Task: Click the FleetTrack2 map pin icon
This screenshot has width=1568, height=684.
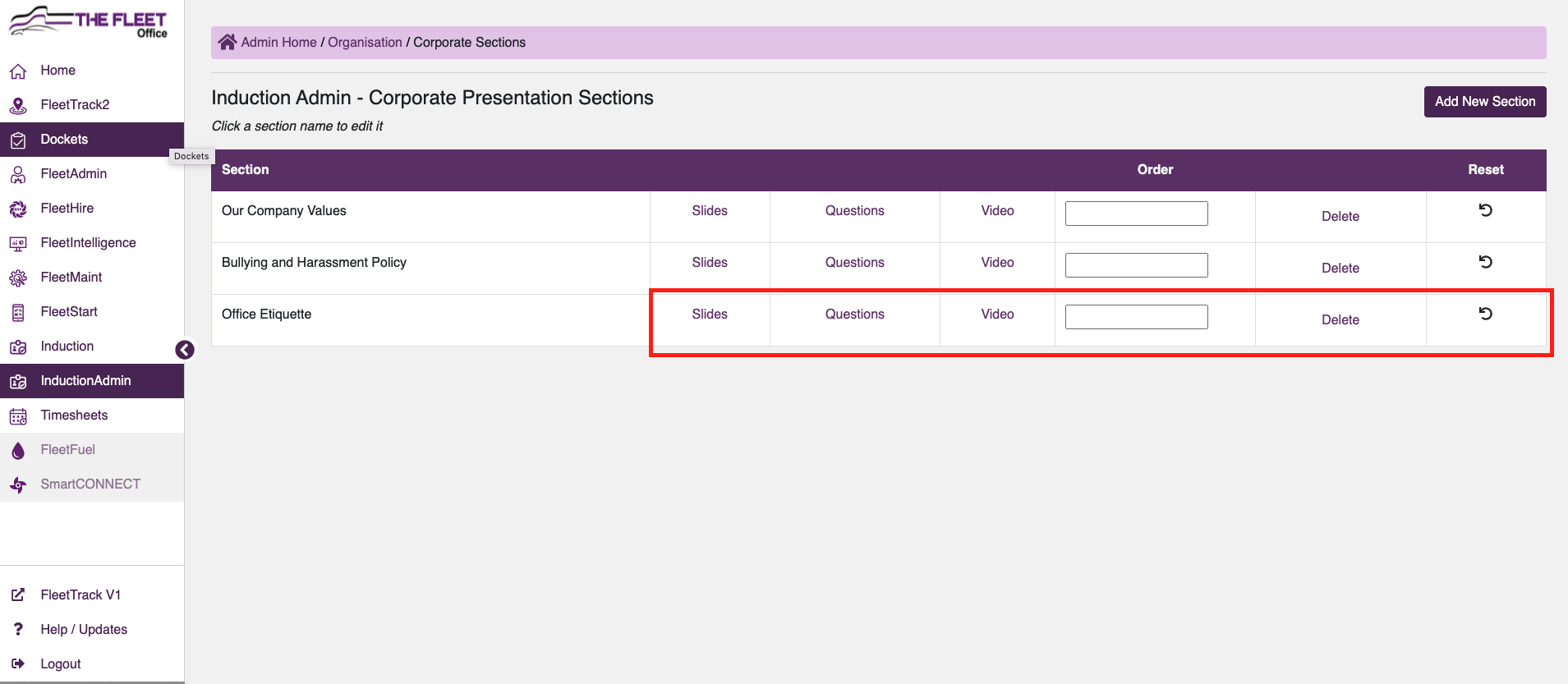Action: pyautogui.click(x=18, y=106)
